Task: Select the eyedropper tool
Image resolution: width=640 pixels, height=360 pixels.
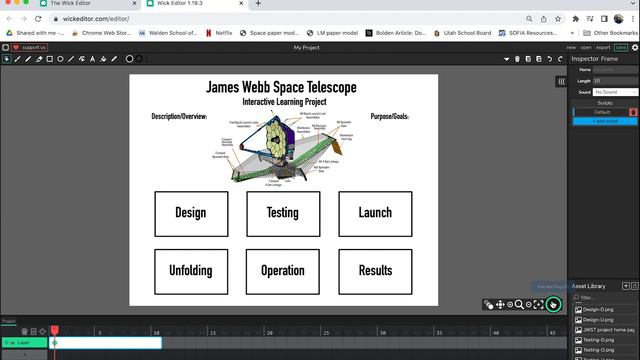Action: coord(114,59)
